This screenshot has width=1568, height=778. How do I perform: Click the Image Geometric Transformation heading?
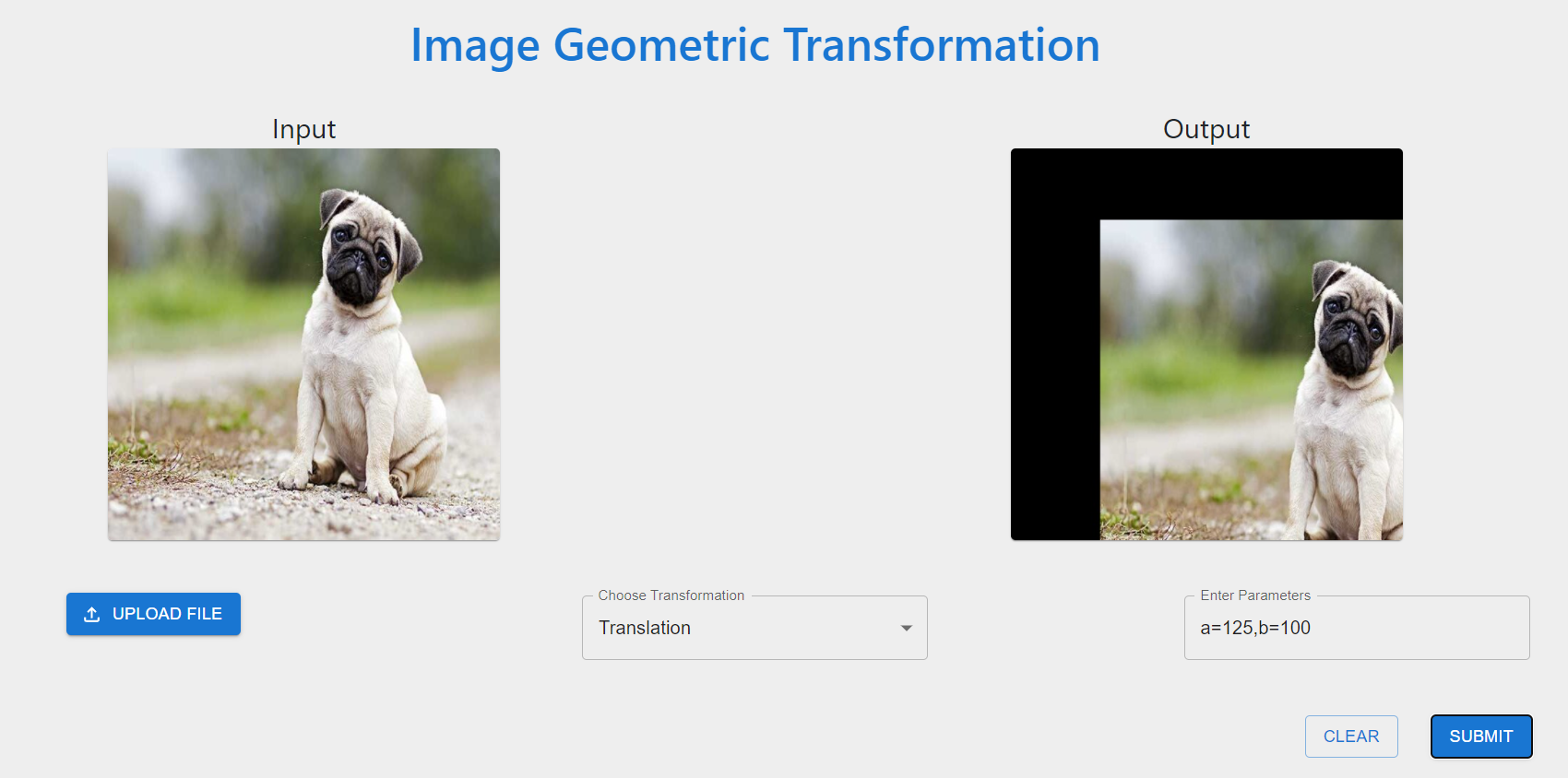point(755,45)
